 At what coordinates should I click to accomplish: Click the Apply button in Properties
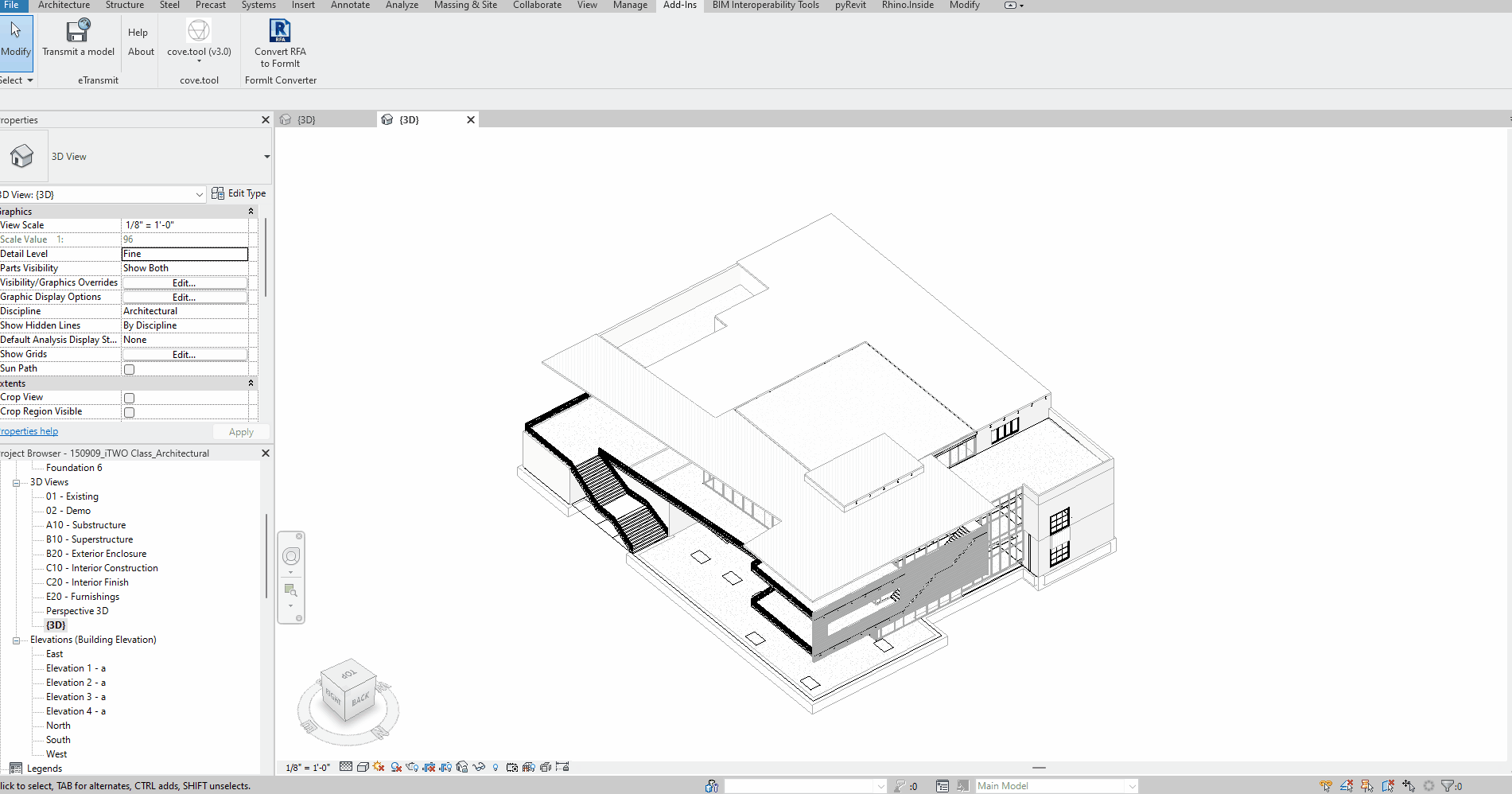pyautogui.click(x=240, y=431)
